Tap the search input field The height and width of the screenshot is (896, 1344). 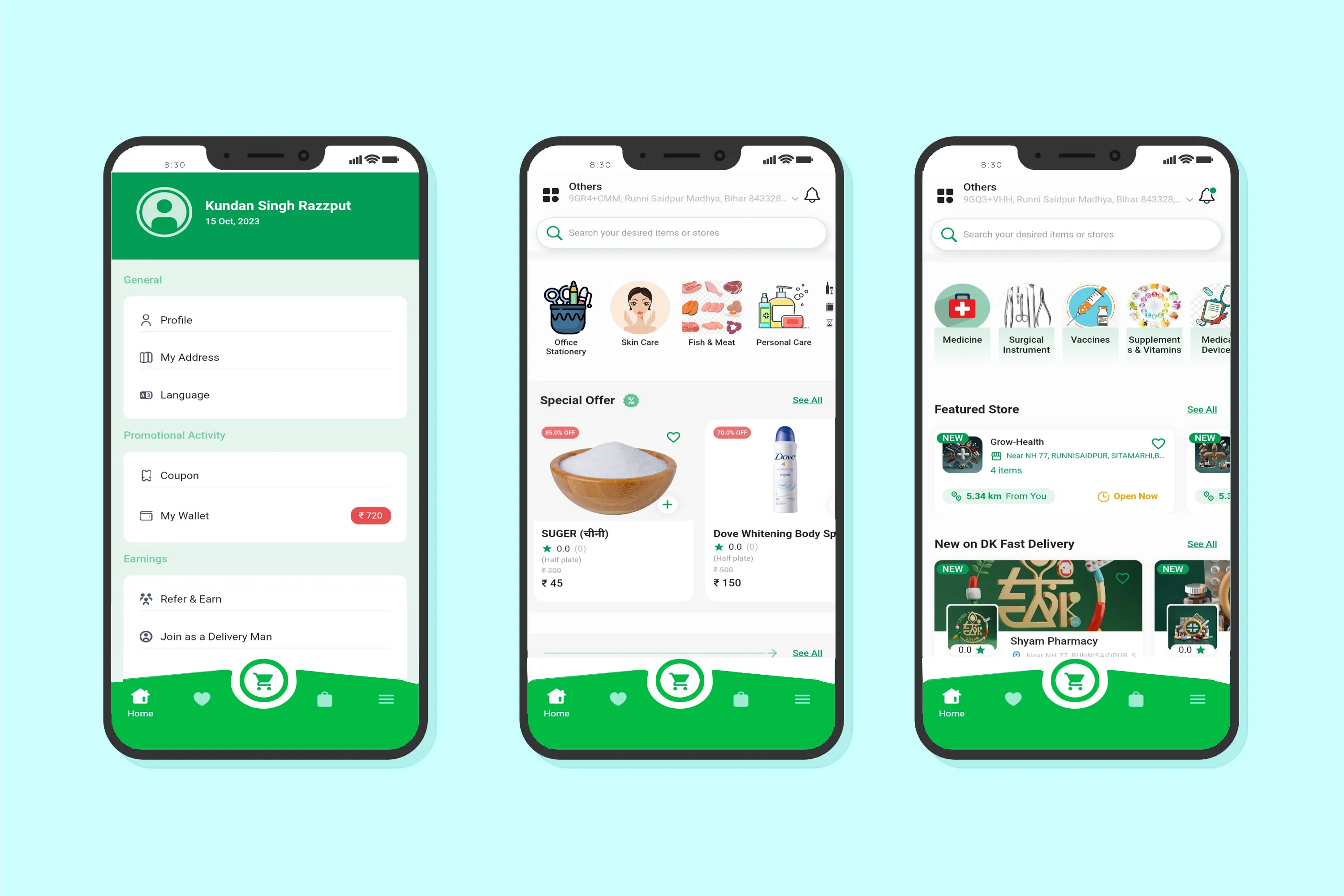(685, 233)
